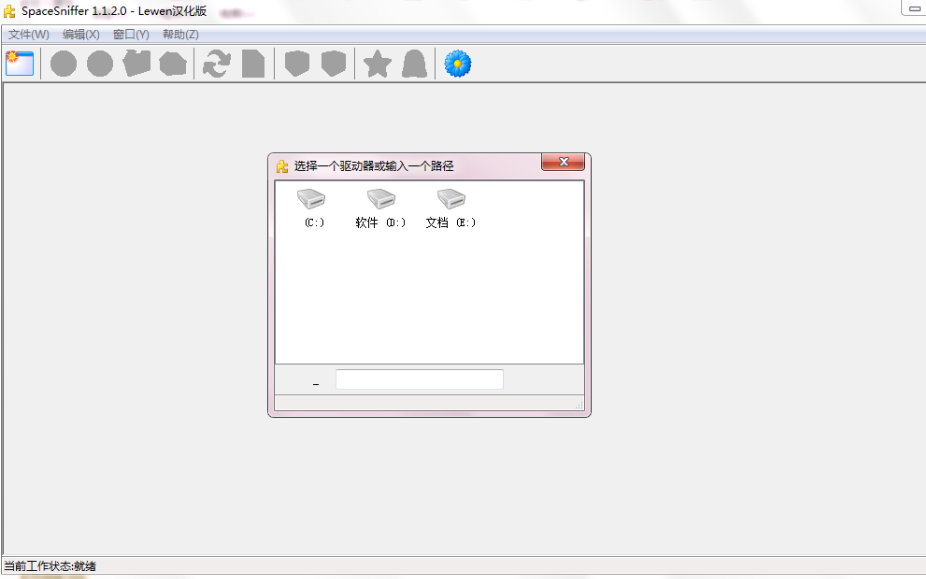Click the SpaceSniffer app icon in title bar

coord(9,11)
